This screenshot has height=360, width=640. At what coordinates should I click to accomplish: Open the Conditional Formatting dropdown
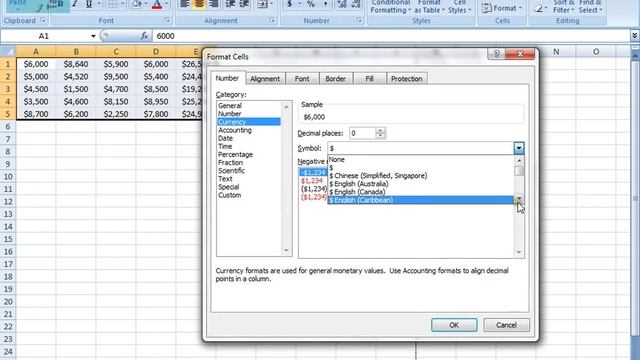point(390,7)
